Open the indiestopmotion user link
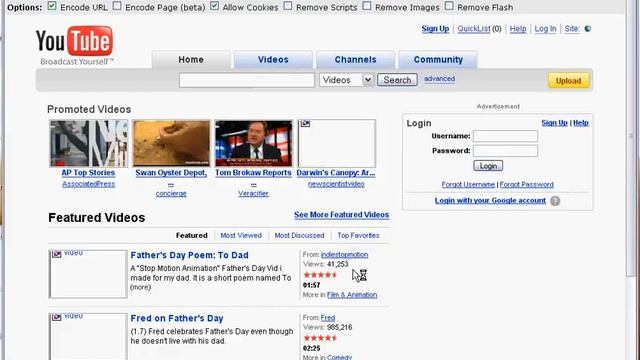The width and height of the screenshot is (640, 360). (x=344, y=255)
